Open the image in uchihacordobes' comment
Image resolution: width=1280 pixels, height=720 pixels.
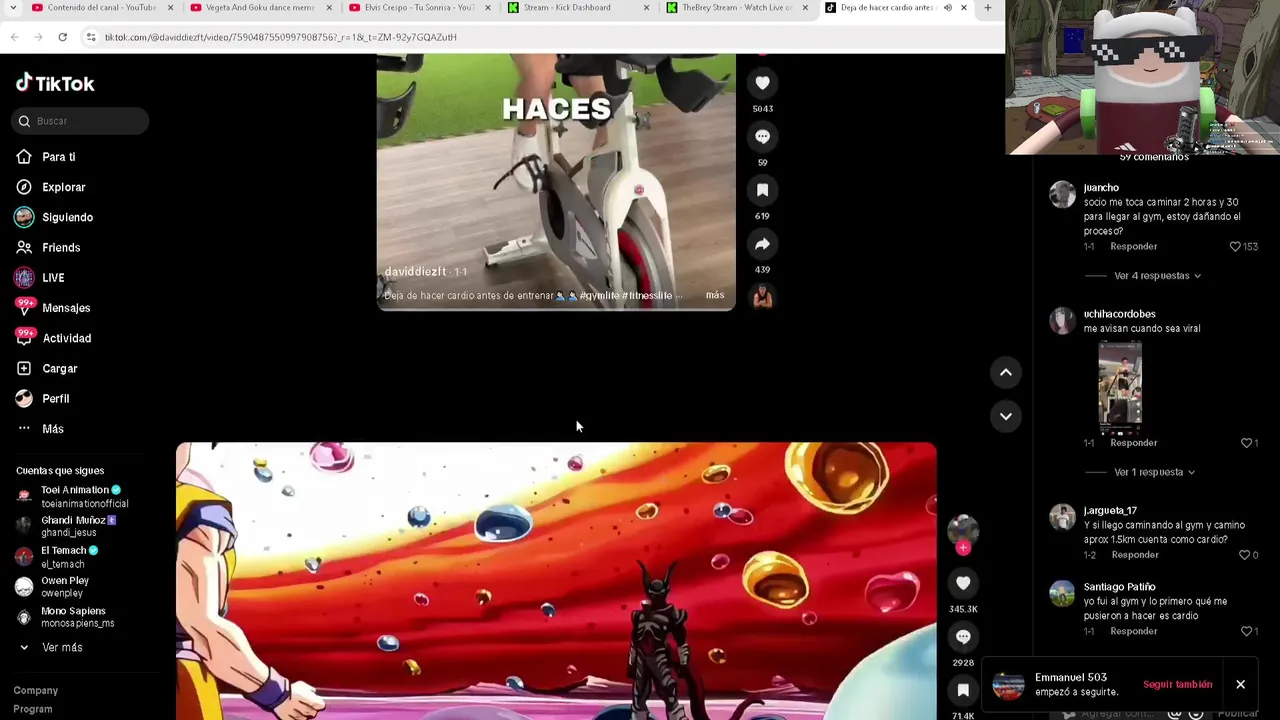pos(1120,387)
